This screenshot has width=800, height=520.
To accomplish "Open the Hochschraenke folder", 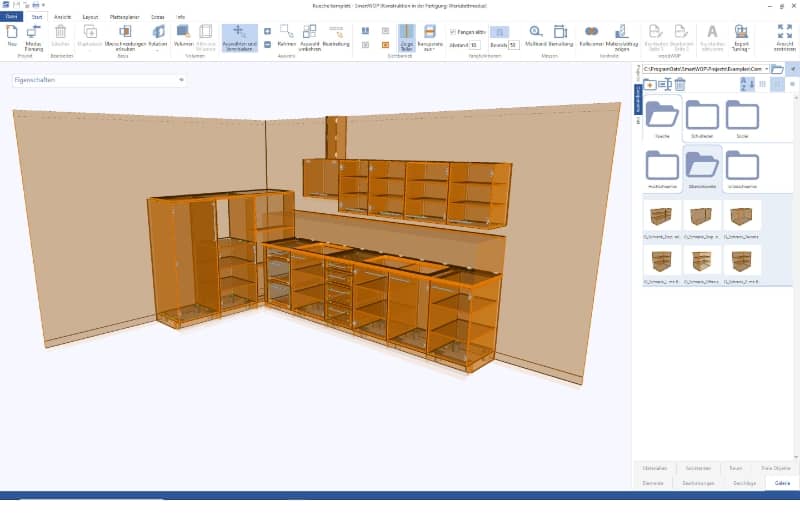I will pos(662,169).
